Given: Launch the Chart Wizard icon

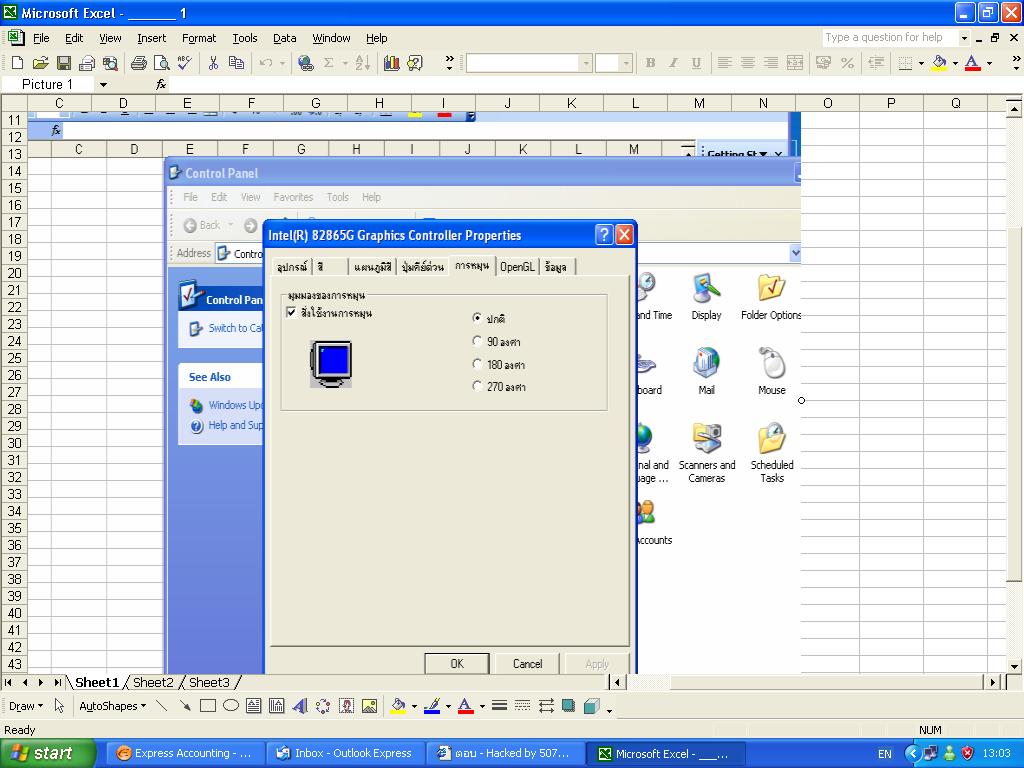Looking at the screenshot, I should point(392,63).
